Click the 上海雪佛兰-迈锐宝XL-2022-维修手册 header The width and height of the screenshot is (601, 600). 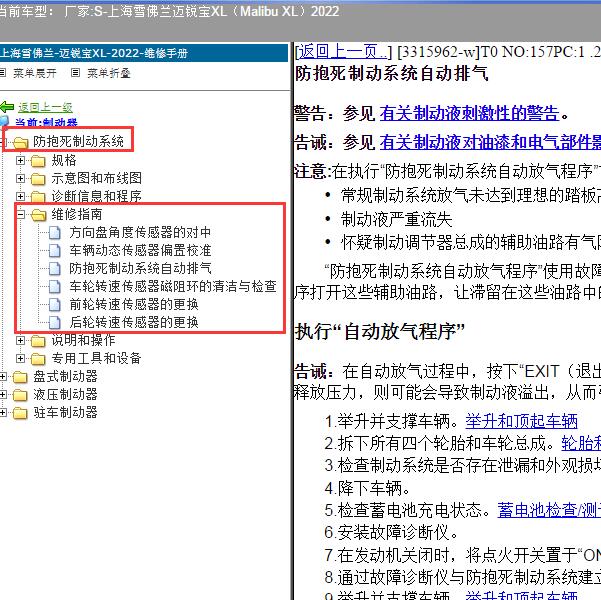[x=144, y=53]
